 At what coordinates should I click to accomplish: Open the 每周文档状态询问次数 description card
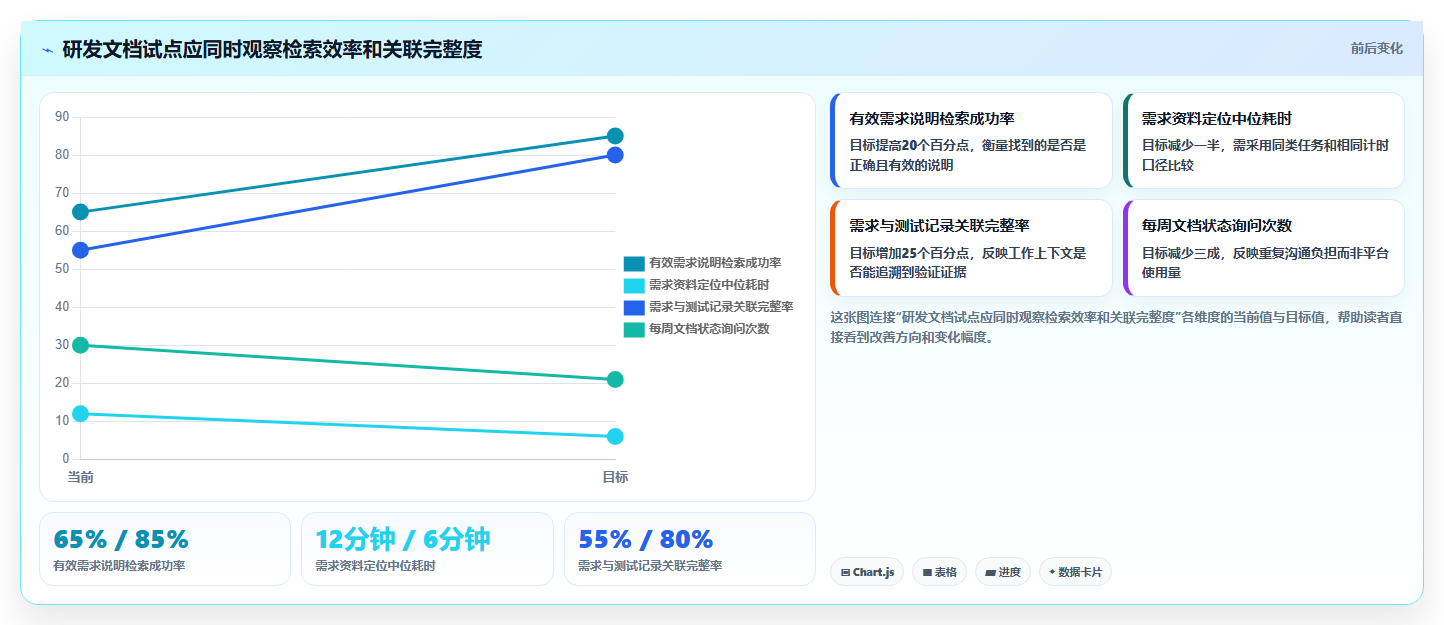click(x=1263, y=248)
